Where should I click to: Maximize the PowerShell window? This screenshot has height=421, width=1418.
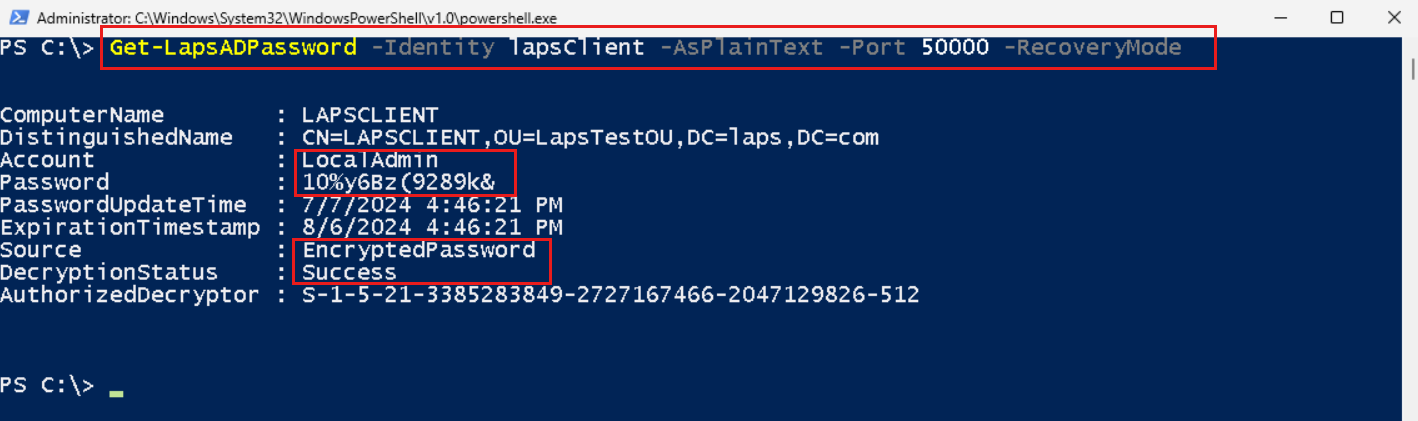click(x=1337, y=18)
